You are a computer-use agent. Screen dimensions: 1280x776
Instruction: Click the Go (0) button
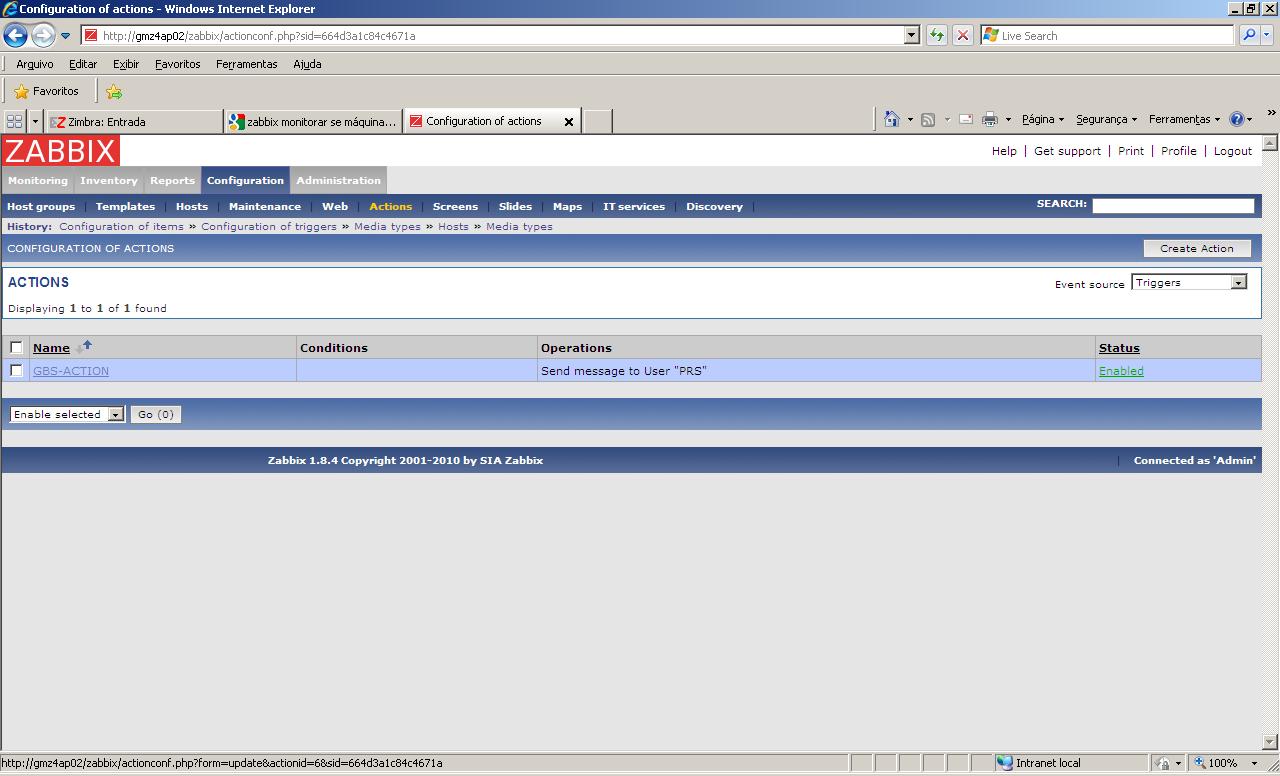pyautogui.click(x=156, y=414)
